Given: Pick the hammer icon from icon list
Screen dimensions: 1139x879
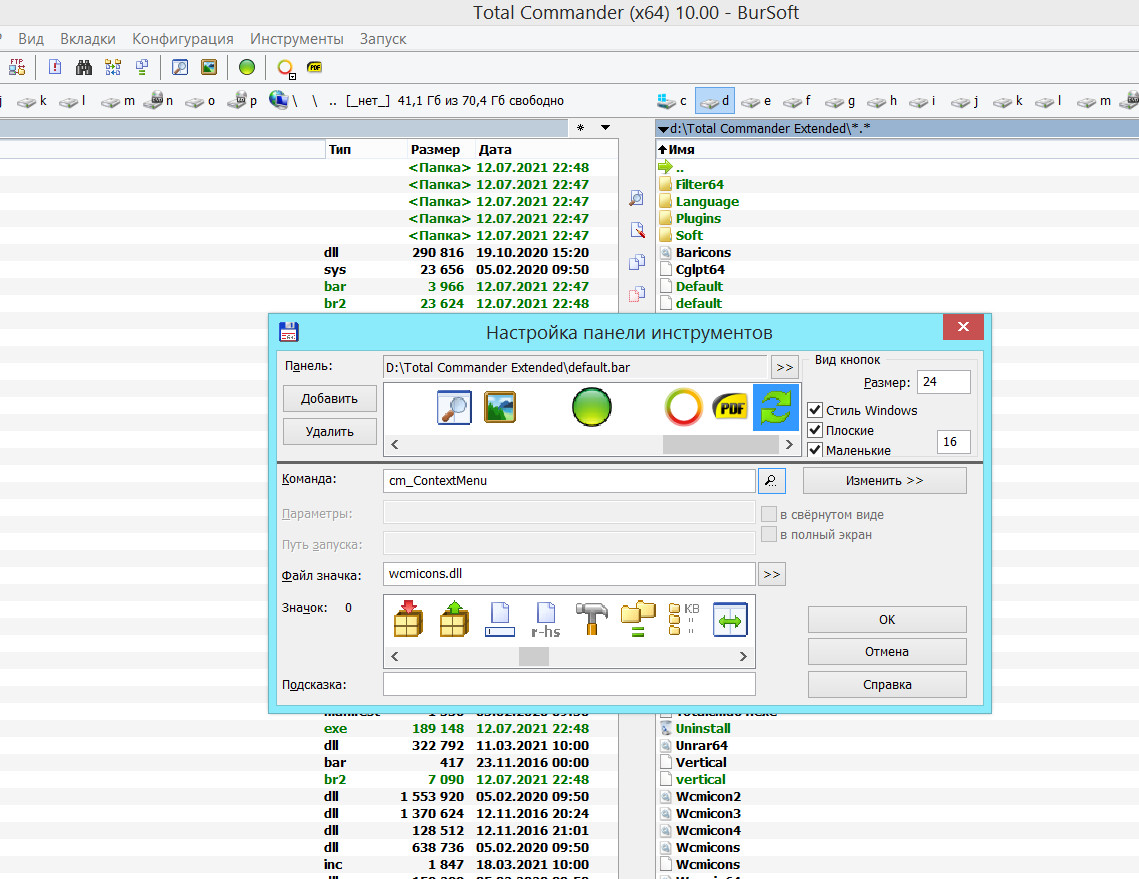Looking at the screenshot, I should pos(592,619).
